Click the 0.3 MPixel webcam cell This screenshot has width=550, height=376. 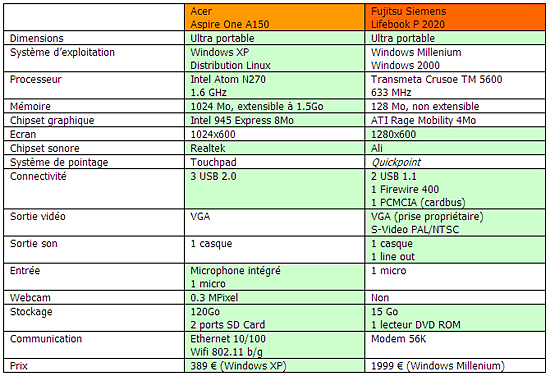click(x=274, y=297)
